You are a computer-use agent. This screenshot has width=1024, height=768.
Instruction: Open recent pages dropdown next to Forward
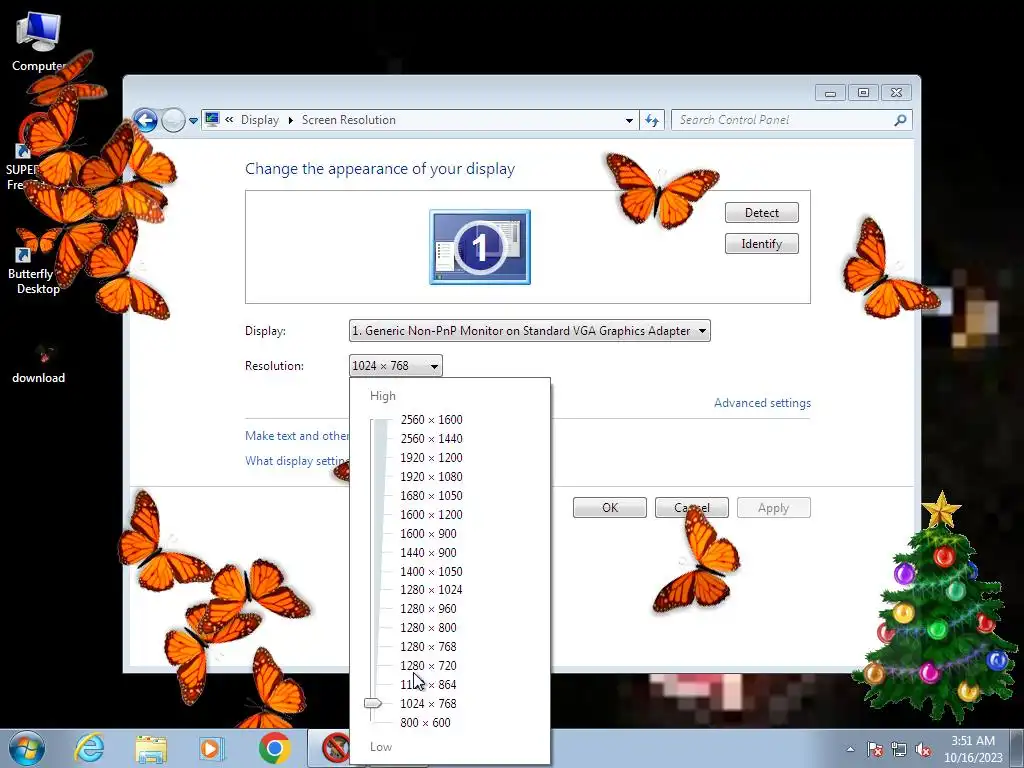[x=193, y=121]
